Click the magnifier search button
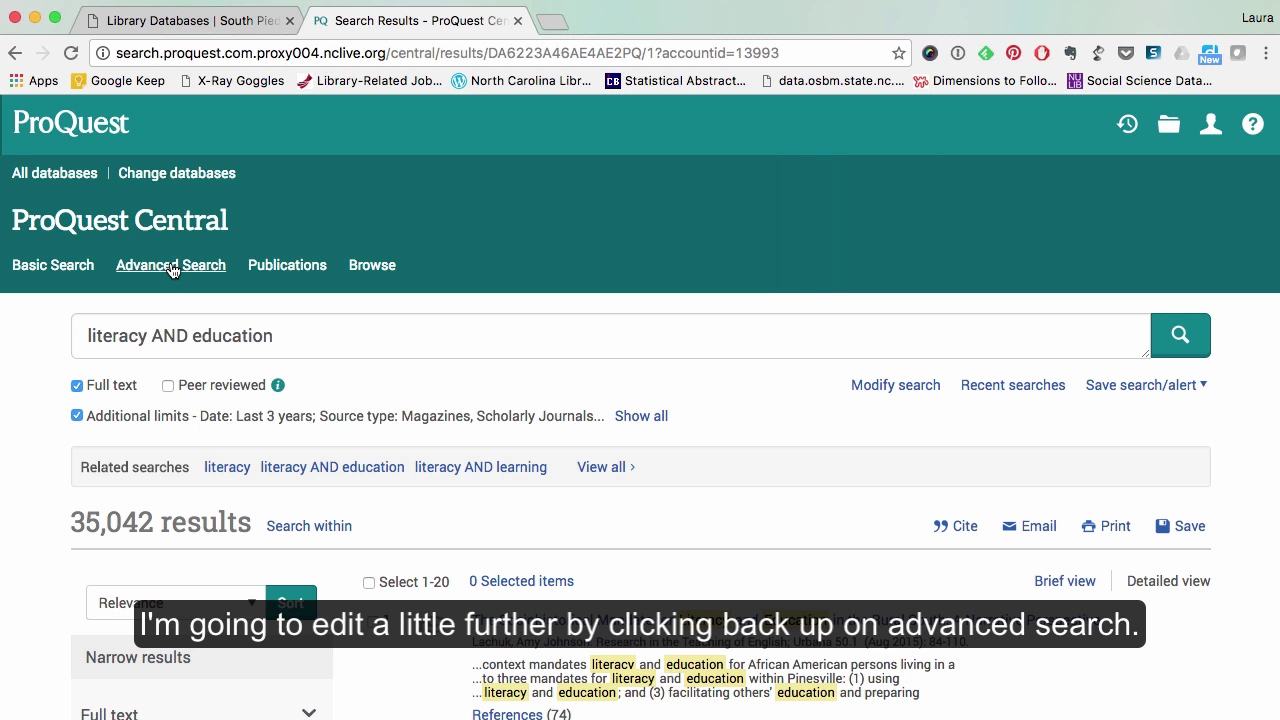1280x720 pixels. click(x=1180, y=336)
